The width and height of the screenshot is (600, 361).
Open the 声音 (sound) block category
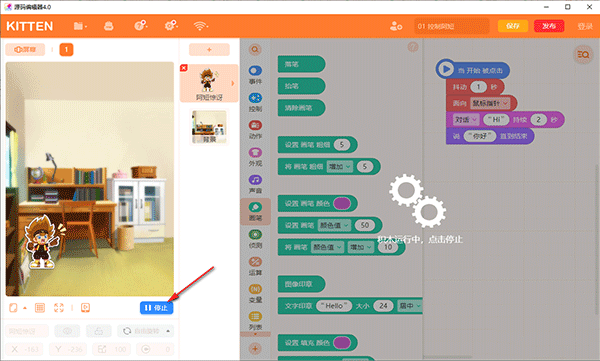tap(255, 184)
